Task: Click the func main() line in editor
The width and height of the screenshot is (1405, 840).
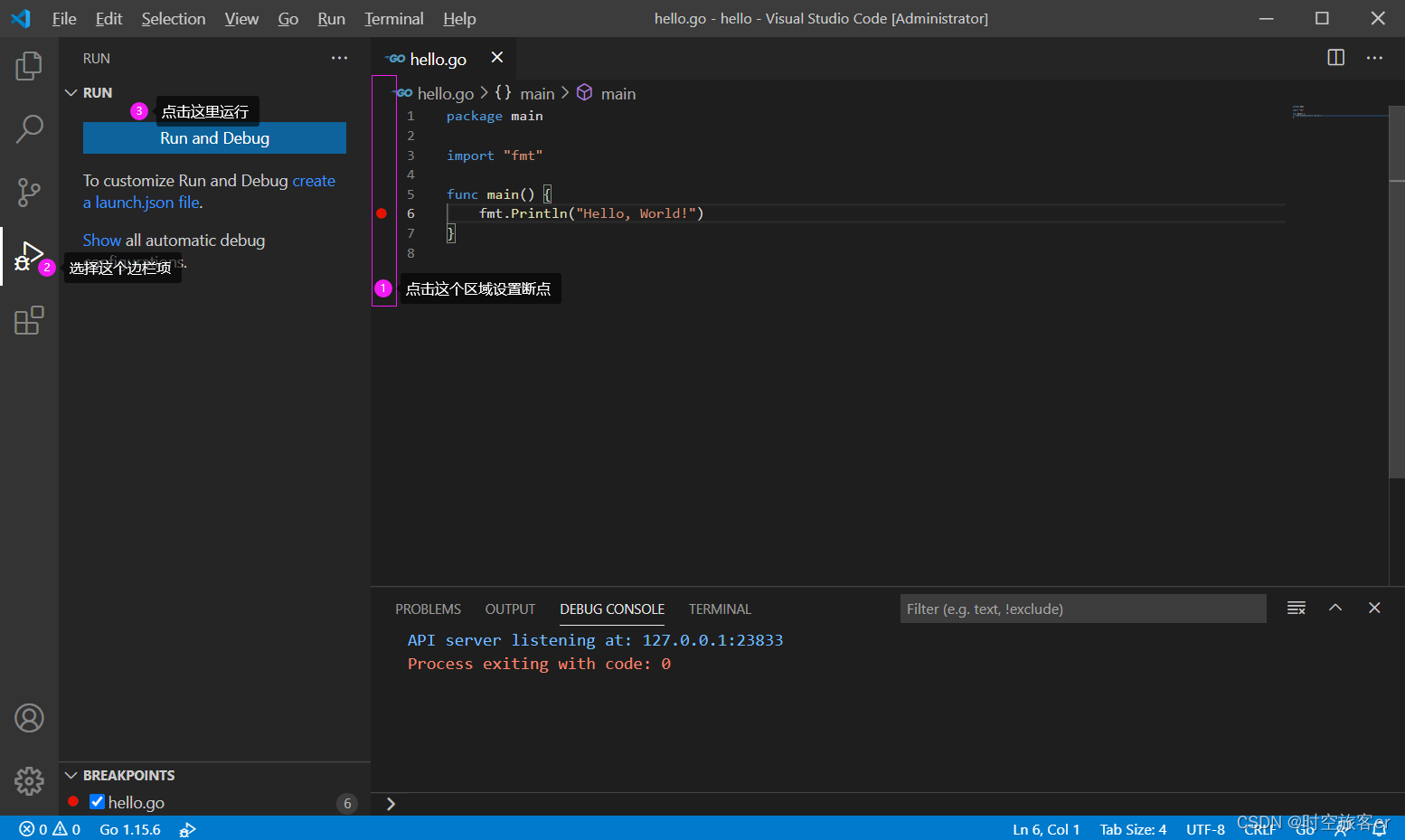Action: point(499,194)
